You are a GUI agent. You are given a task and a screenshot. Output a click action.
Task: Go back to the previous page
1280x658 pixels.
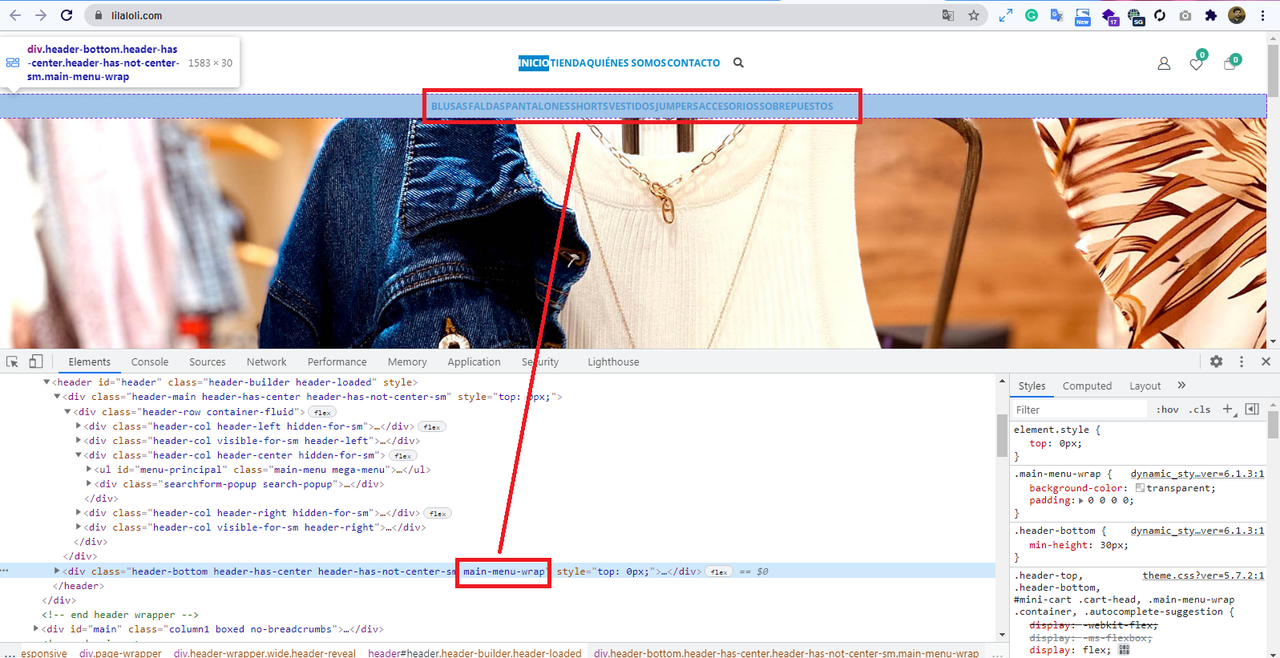coord(15,15)
